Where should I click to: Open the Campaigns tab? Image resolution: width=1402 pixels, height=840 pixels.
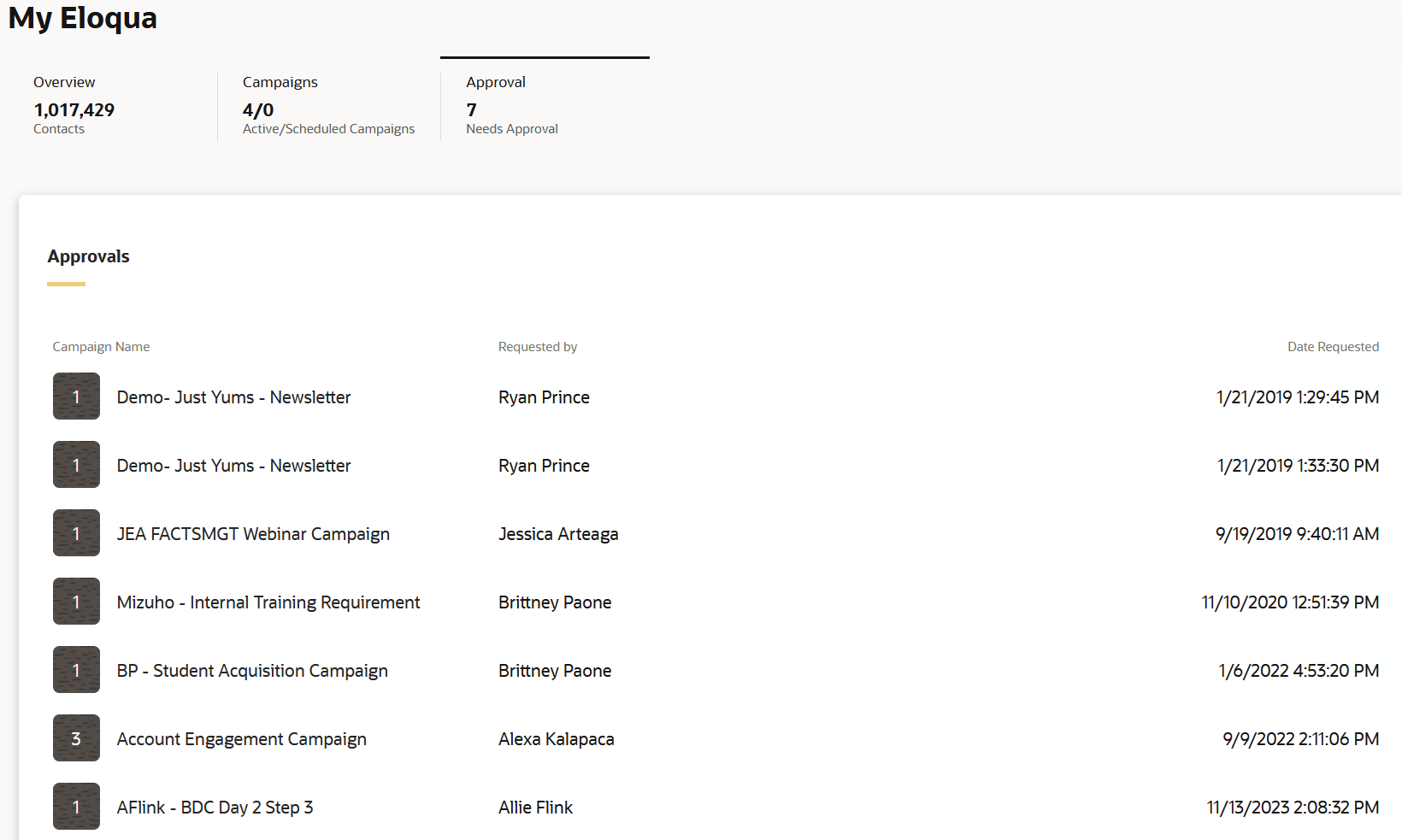[329, 106]
